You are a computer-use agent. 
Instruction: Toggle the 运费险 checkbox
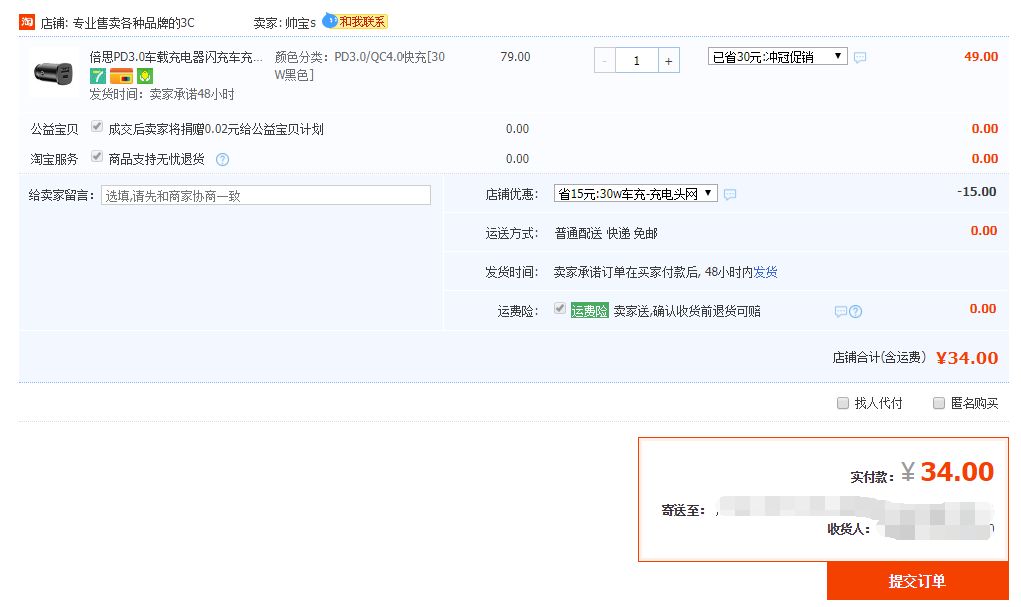coord(559,308)
